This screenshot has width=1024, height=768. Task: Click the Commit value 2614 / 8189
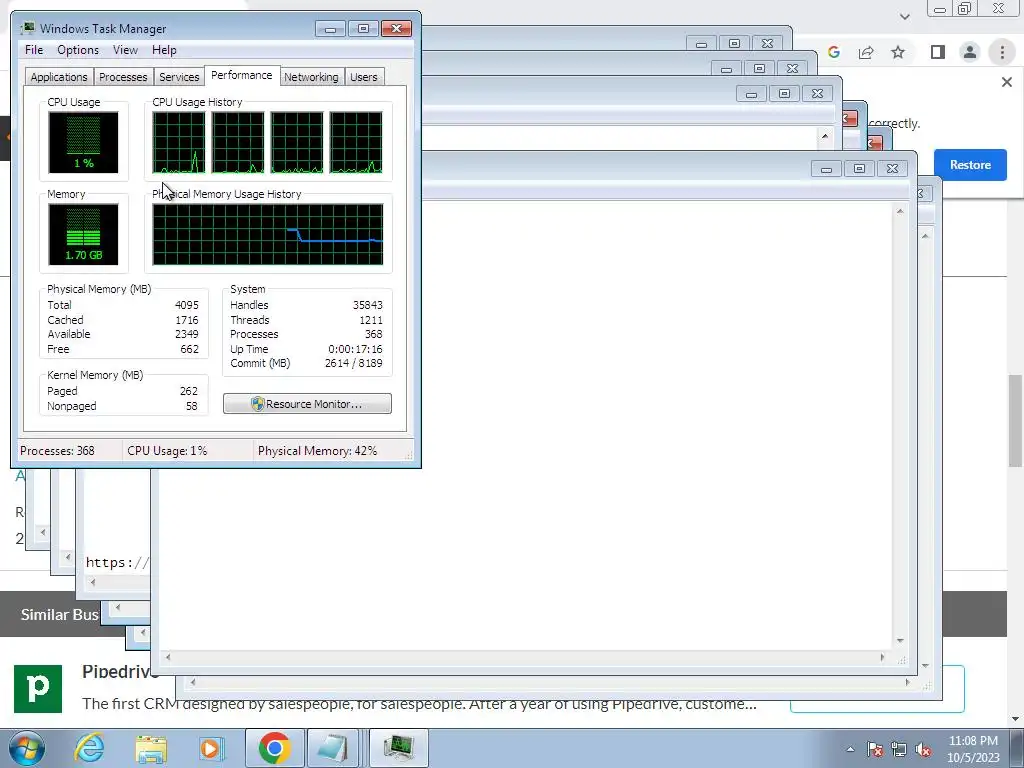coord(353,363)
